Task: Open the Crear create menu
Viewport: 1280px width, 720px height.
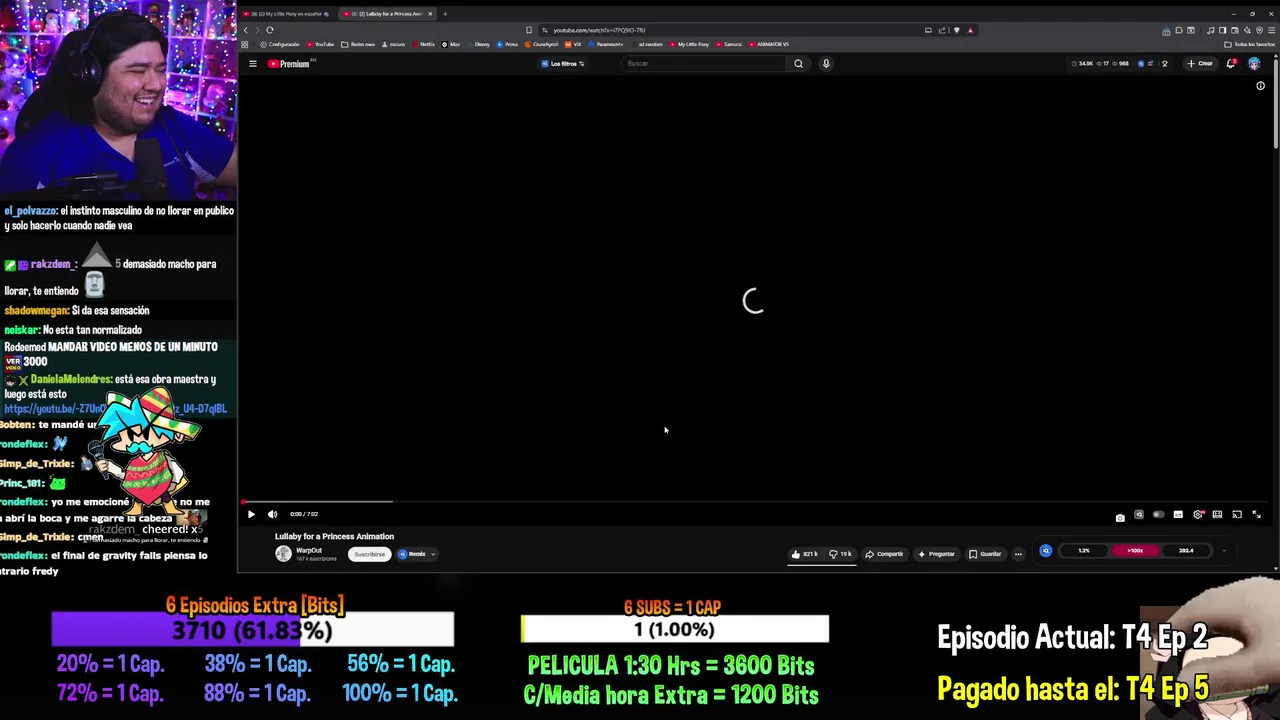Action: click(x=1200, y=64)
